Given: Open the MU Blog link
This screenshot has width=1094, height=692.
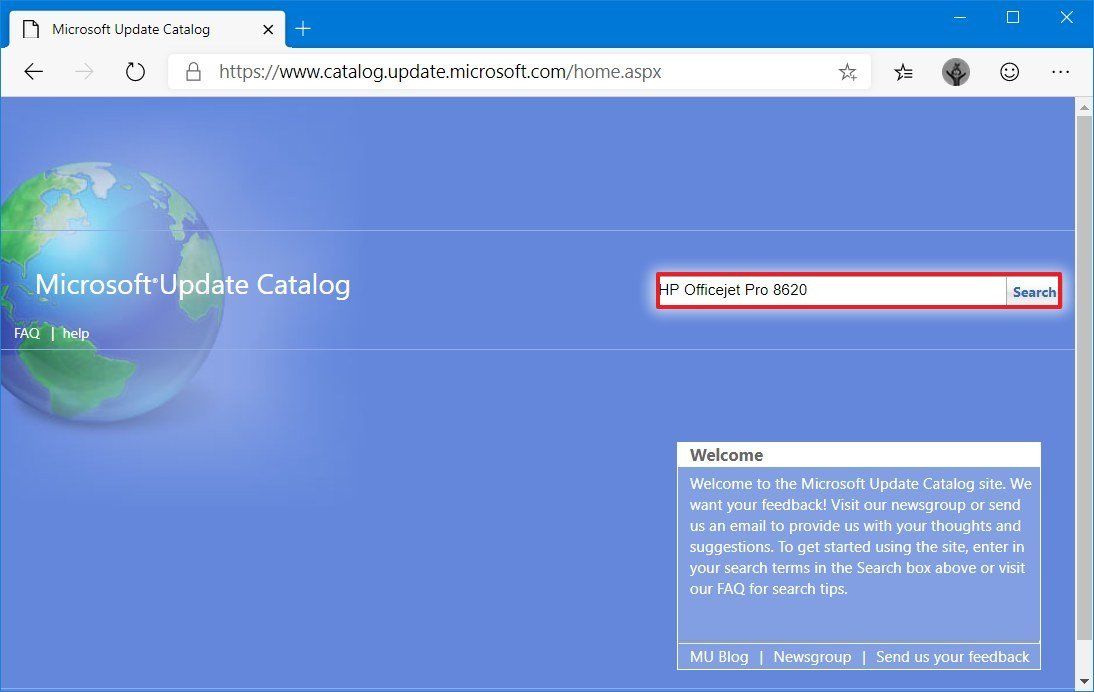Looking at the screenshot, I should (719, 657).
